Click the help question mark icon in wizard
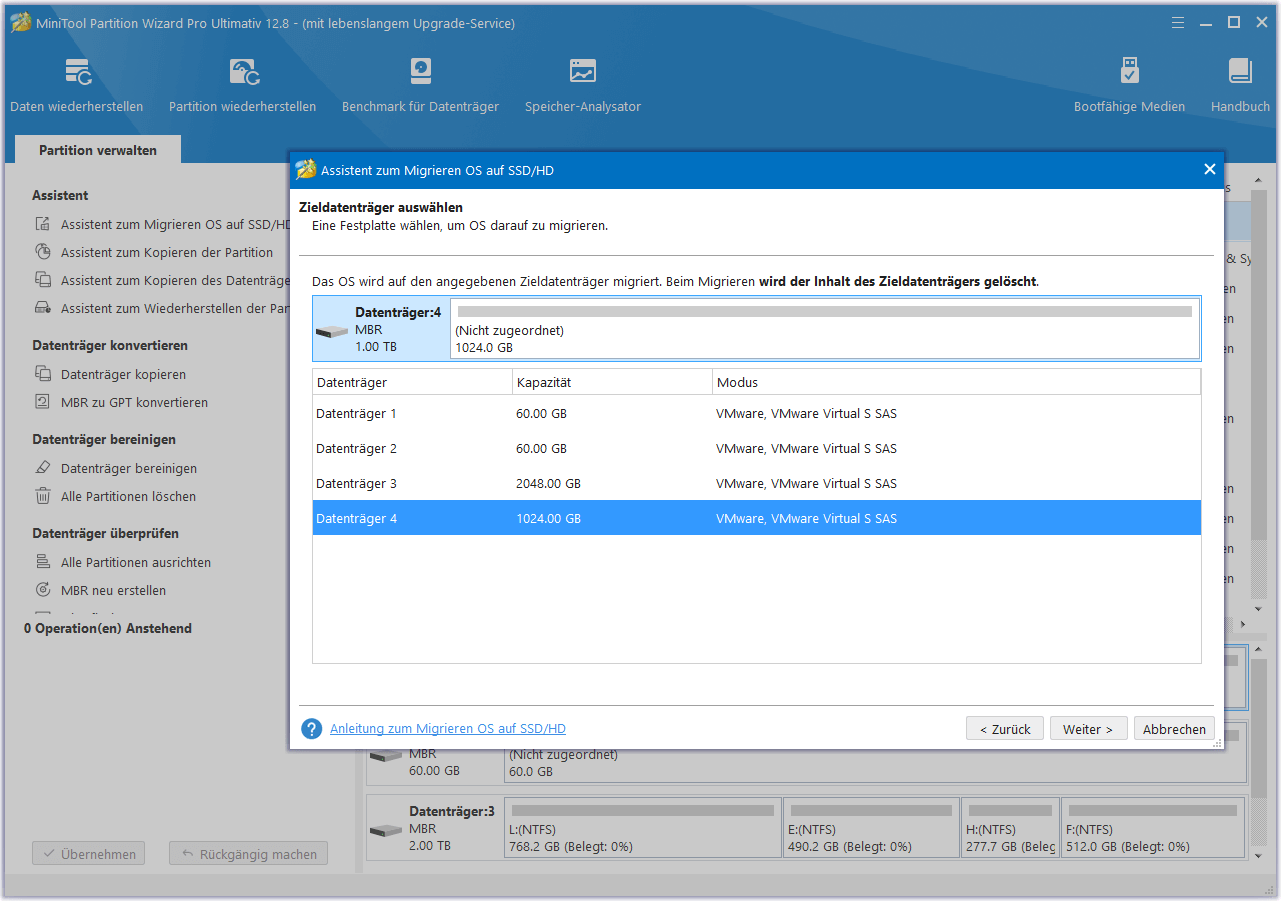This screenshot has height=902, width=1282. (x=311, y=729)
